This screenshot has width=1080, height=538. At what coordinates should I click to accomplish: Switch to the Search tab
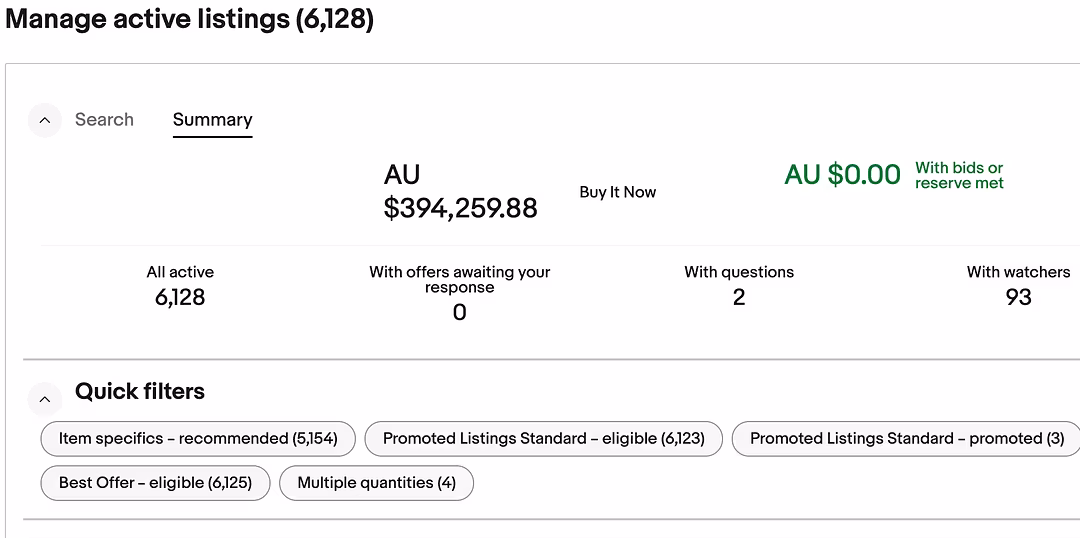coord(104,119)
